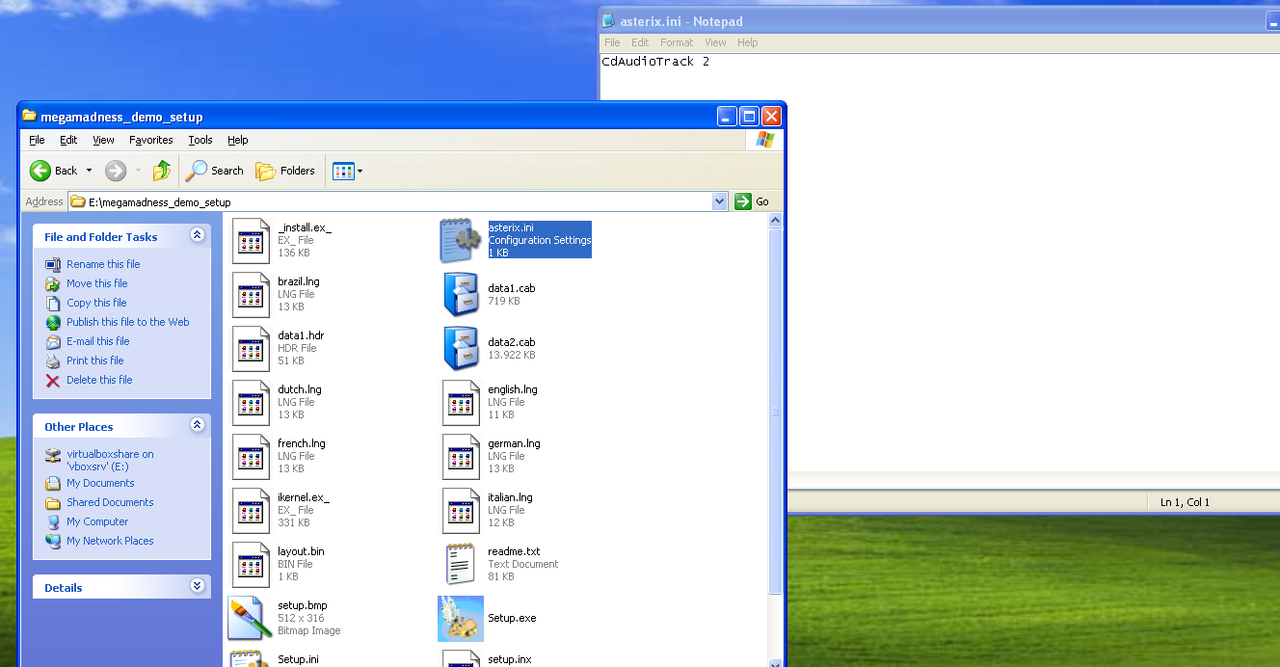Open the Explorer Edit menu

point(68,140)
